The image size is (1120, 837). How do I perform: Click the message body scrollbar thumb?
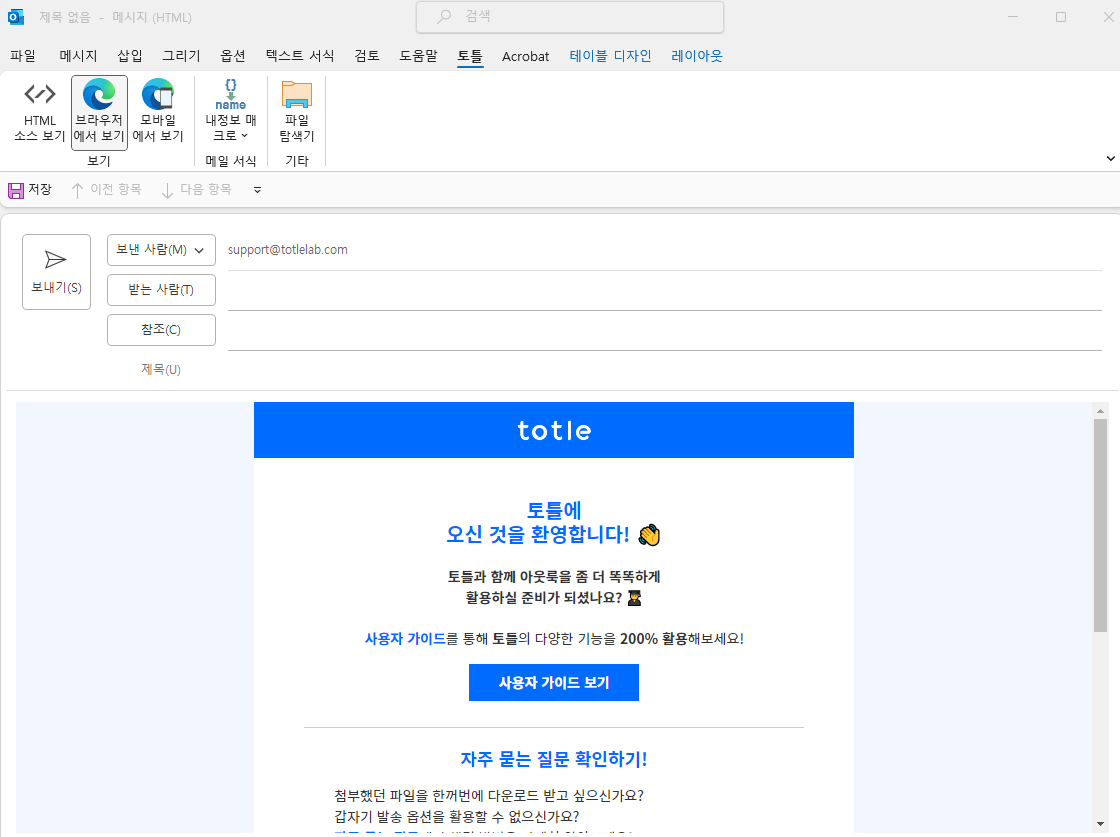(x=1100, y=525)
